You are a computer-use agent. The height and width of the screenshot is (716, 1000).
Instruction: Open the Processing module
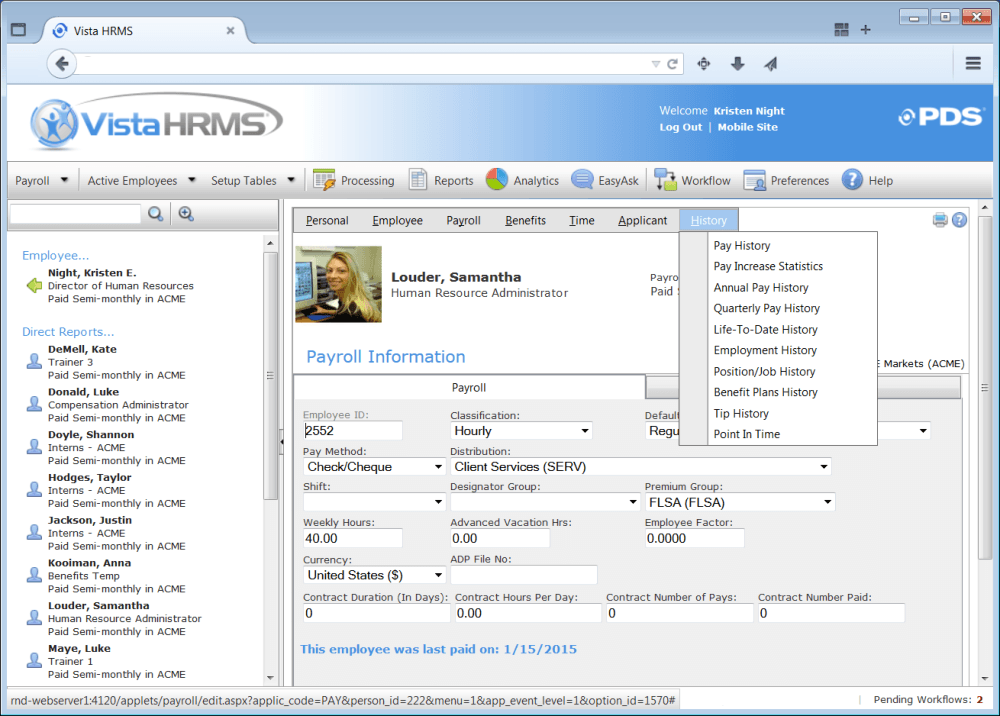365,180
